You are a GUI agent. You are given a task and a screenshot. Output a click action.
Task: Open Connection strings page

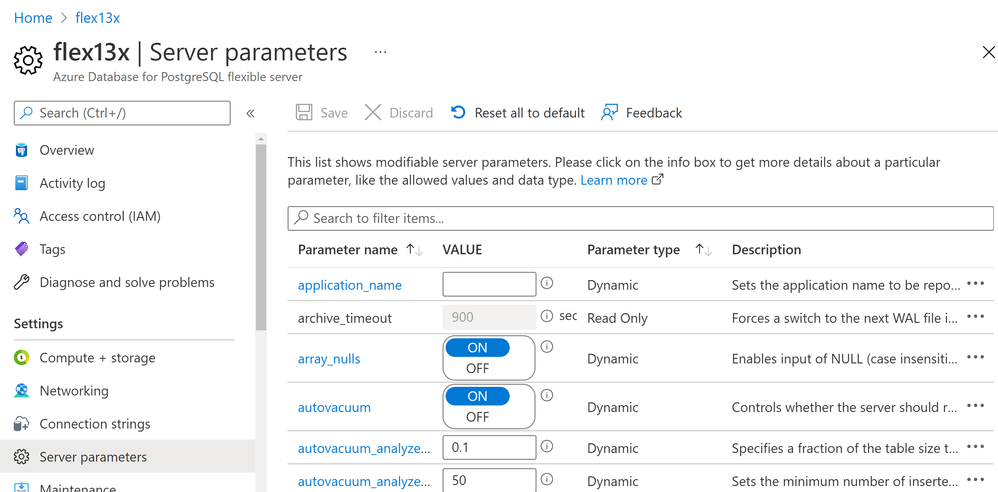[95, 424]
